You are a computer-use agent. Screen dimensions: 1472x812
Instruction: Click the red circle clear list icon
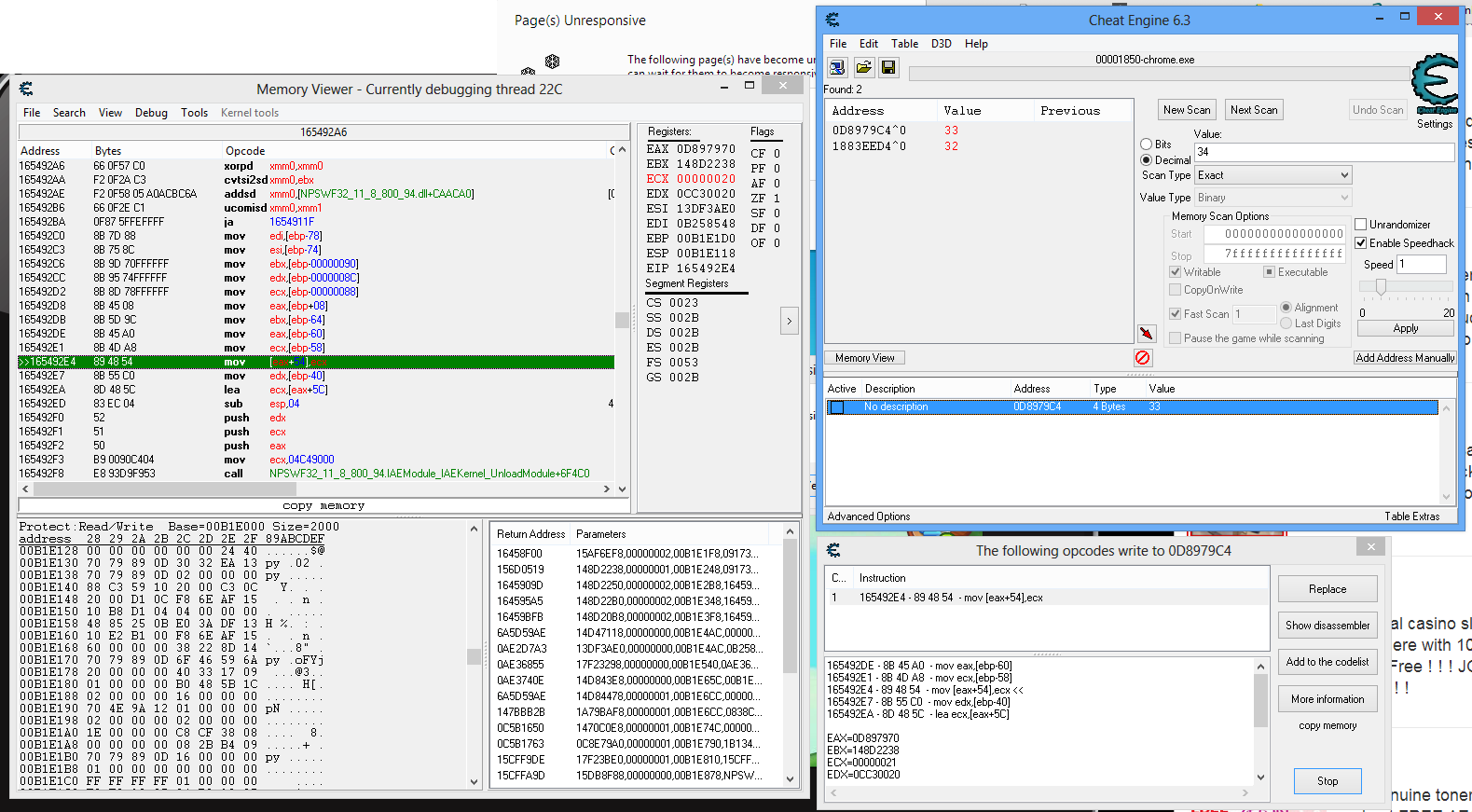point(1143,358)
